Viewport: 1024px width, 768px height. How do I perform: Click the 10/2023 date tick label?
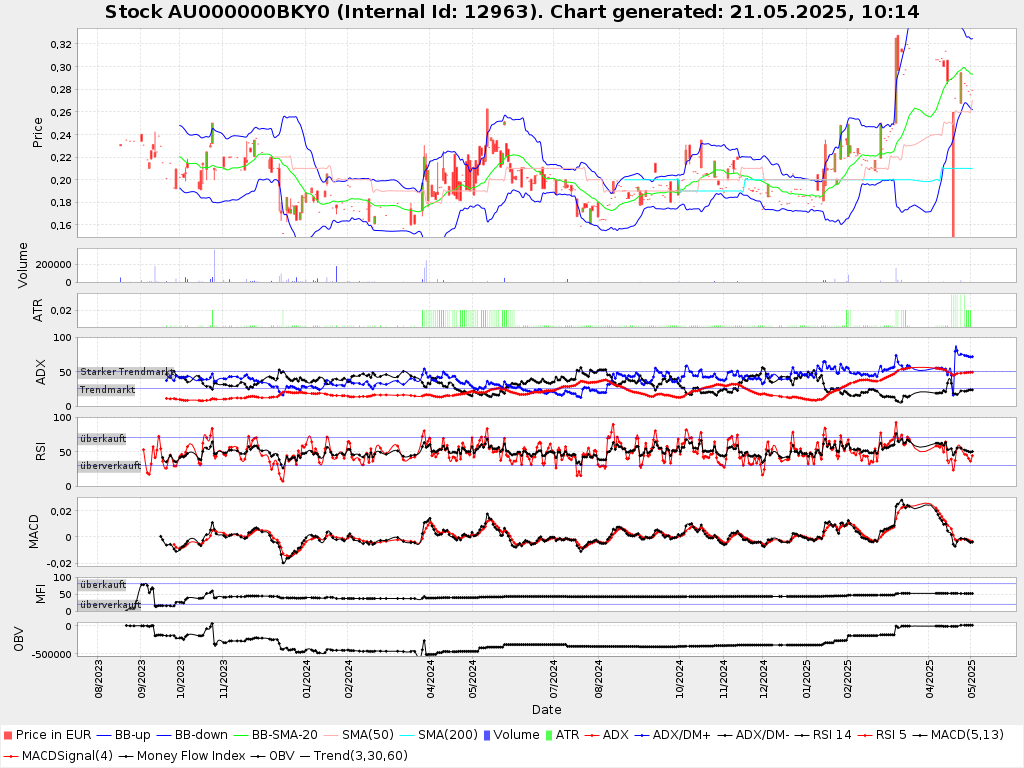[x=180, y=679]
